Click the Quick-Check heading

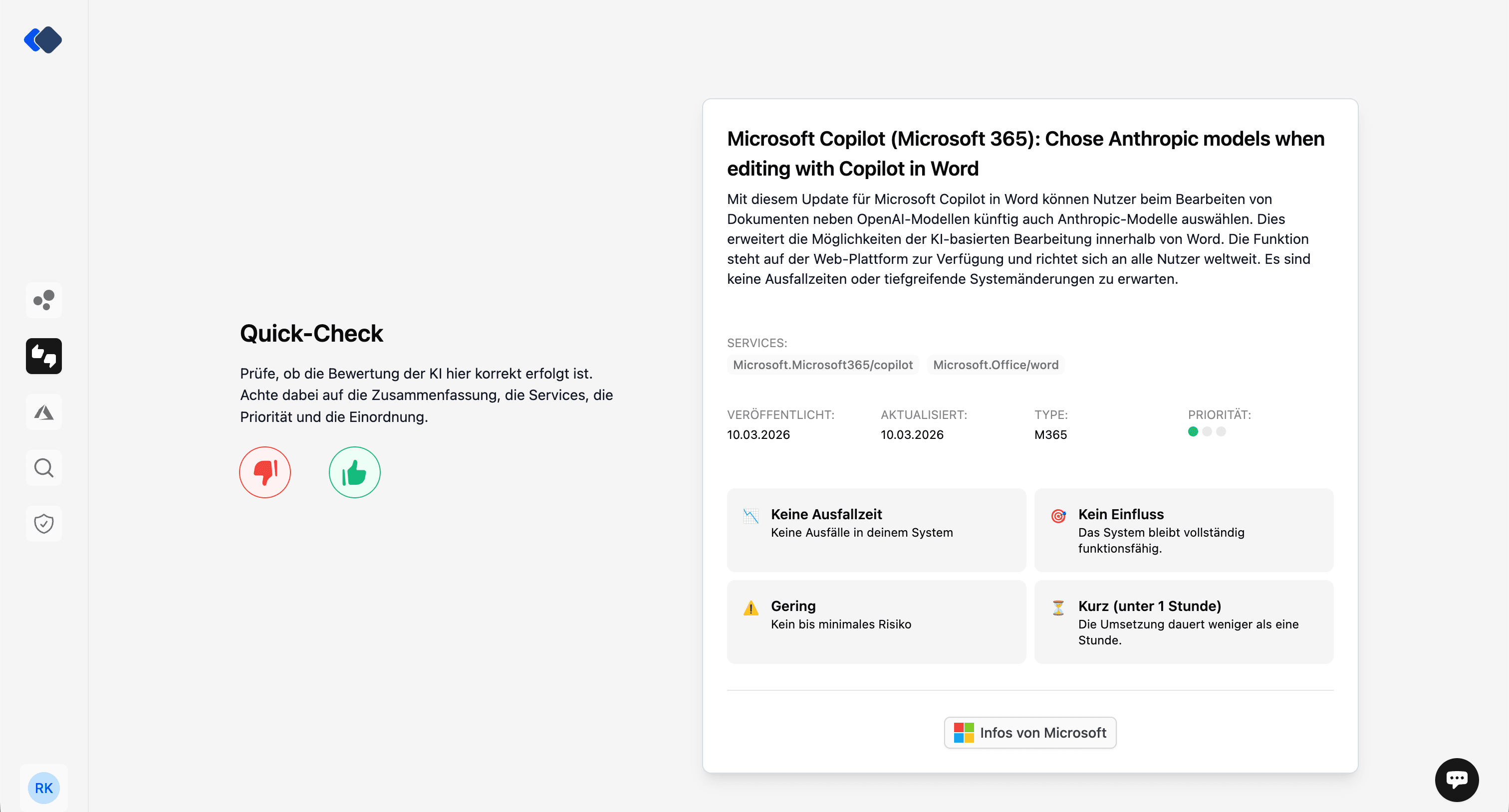tap(311, 333)
